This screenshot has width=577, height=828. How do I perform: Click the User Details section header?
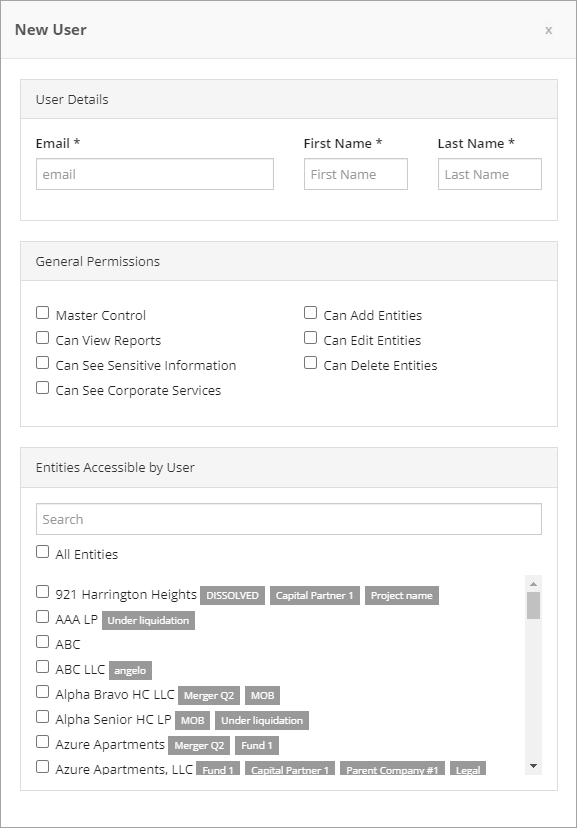click(289, 99)
